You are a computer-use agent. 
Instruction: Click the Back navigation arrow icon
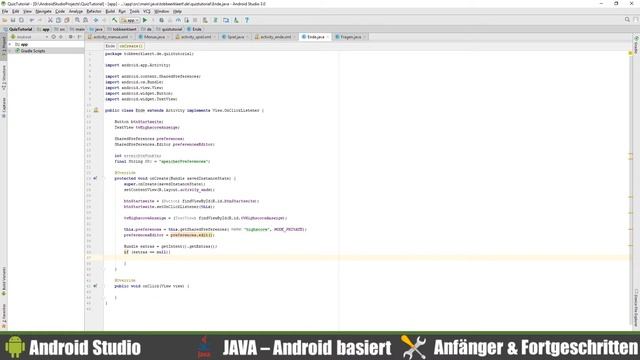click(96, 20)
